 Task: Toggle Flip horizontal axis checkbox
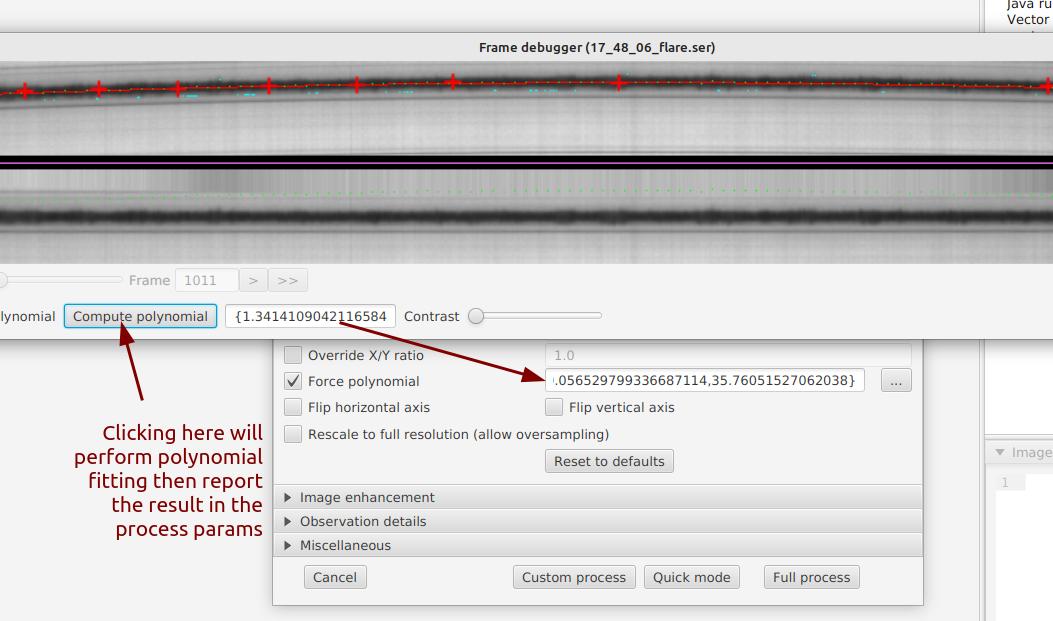[x=293, y=407]
